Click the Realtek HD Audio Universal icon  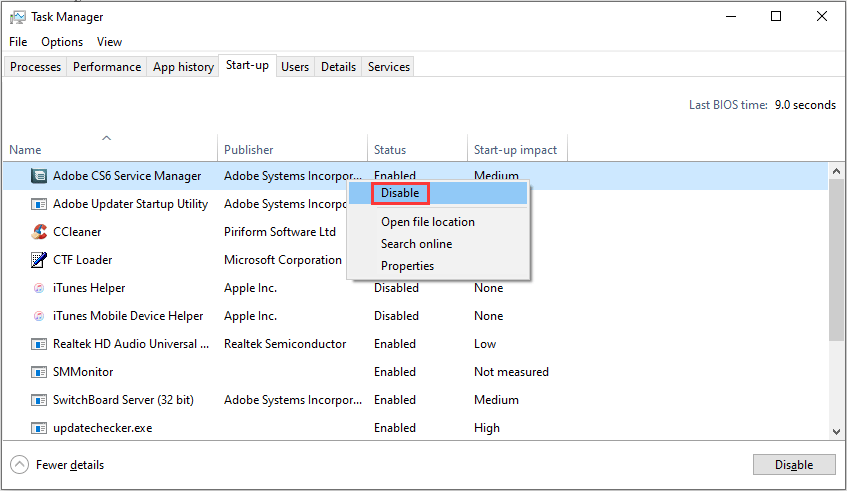pos(39,344)
